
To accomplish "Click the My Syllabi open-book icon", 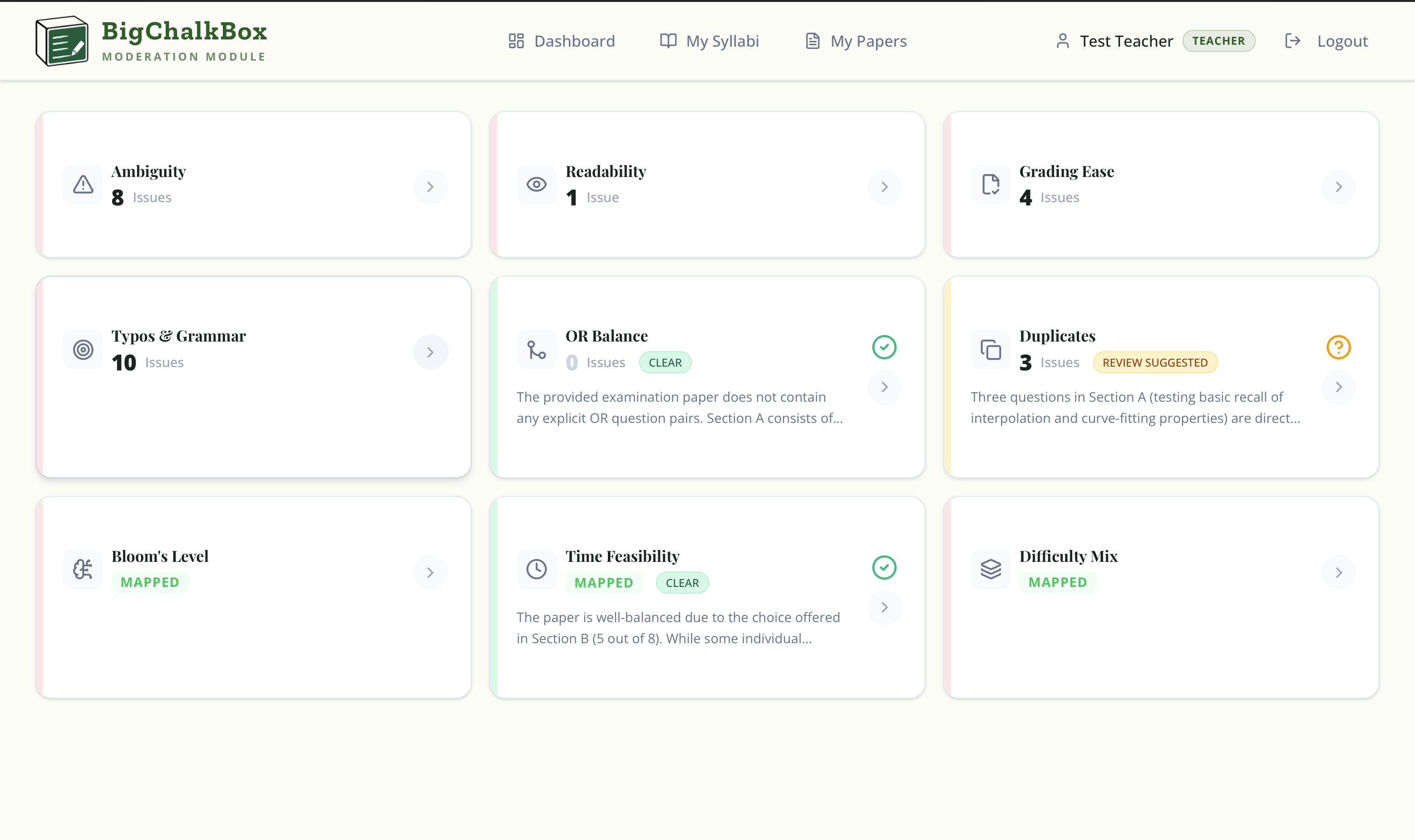I will coord(668,41).
